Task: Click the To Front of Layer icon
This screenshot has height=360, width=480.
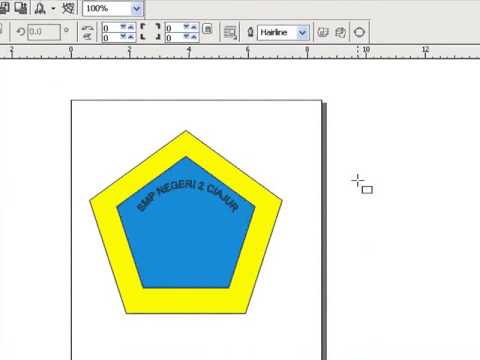Action: click(323, 32)
